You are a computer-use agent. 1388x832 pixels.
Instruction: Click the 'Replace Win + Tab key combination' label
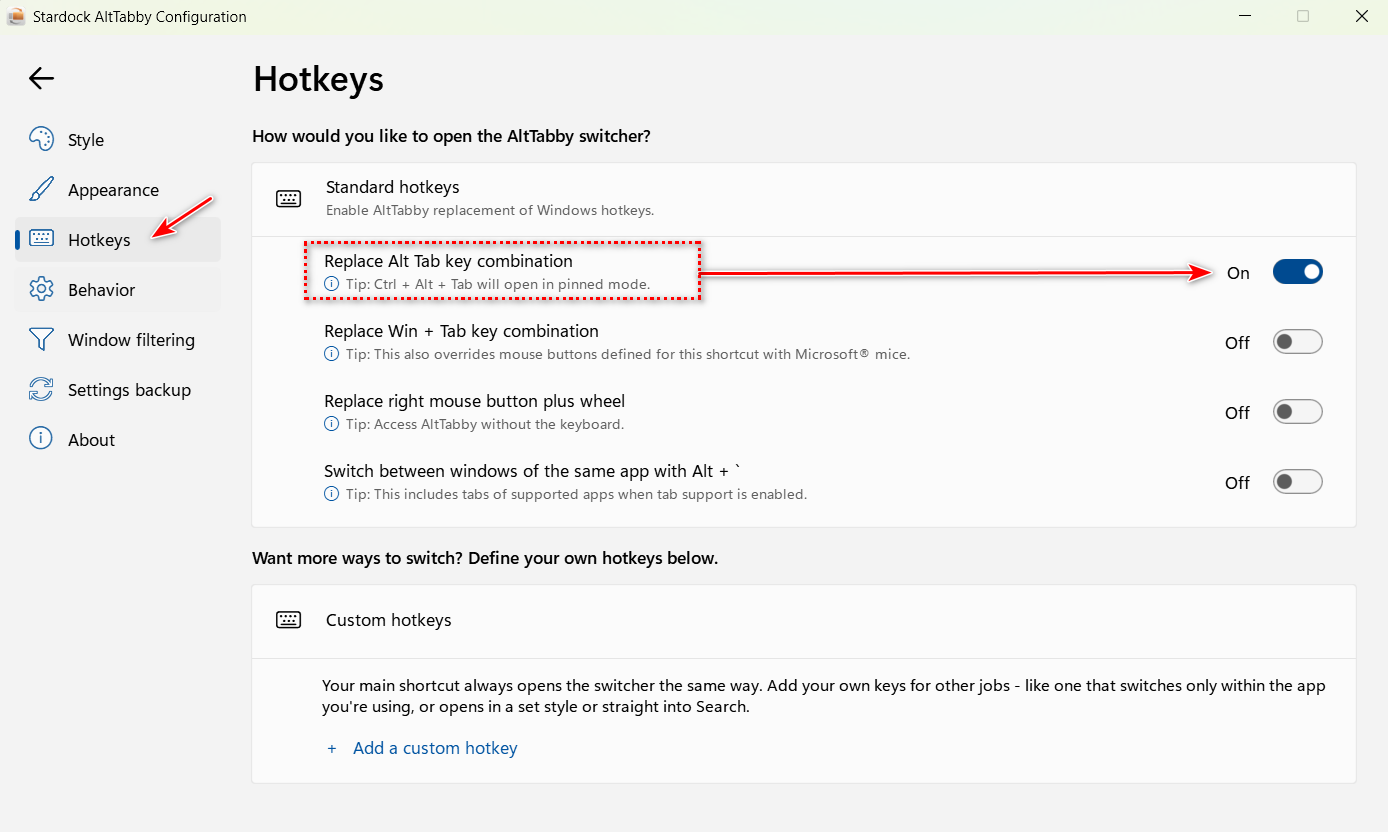click(x=461, y=331)
